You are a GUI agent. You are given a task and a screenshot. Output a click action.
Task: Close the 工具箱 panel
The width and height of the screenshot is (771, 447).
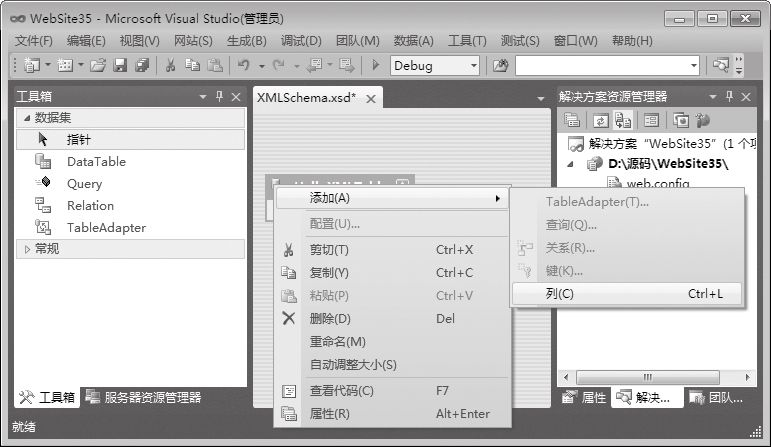coord(236,97)
